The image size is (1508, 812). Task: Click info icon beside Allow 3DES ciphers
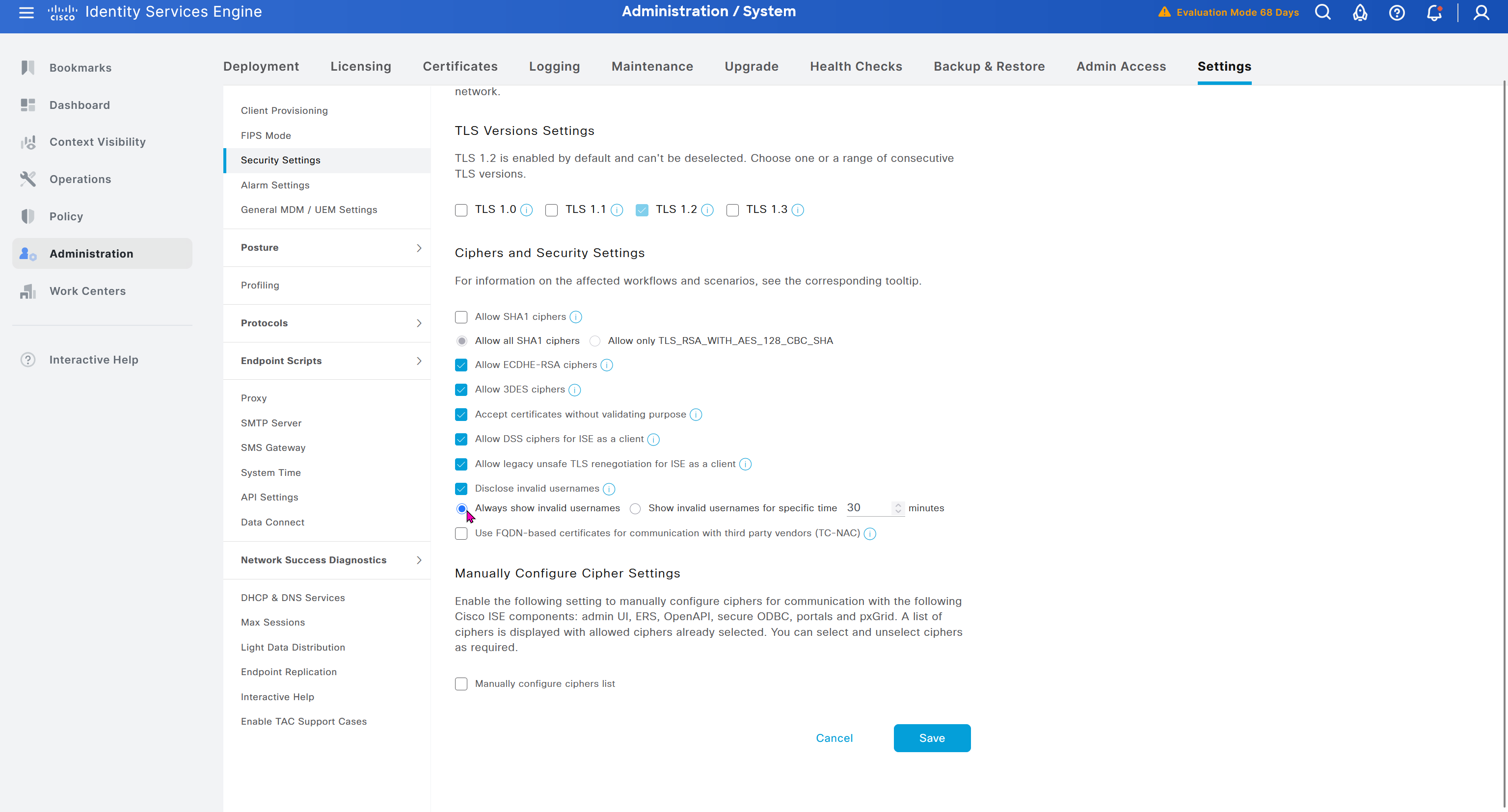(575, 390)
